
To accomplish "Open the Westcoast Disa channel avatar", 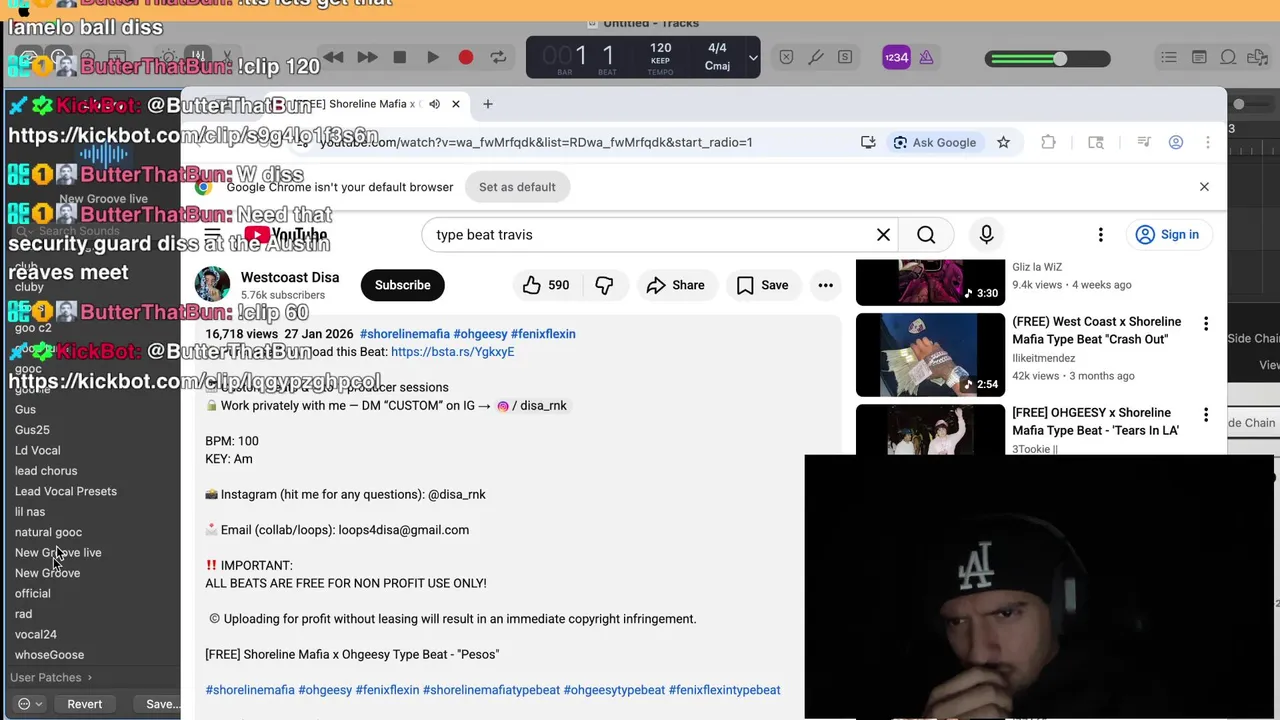I will pos(212,285).
